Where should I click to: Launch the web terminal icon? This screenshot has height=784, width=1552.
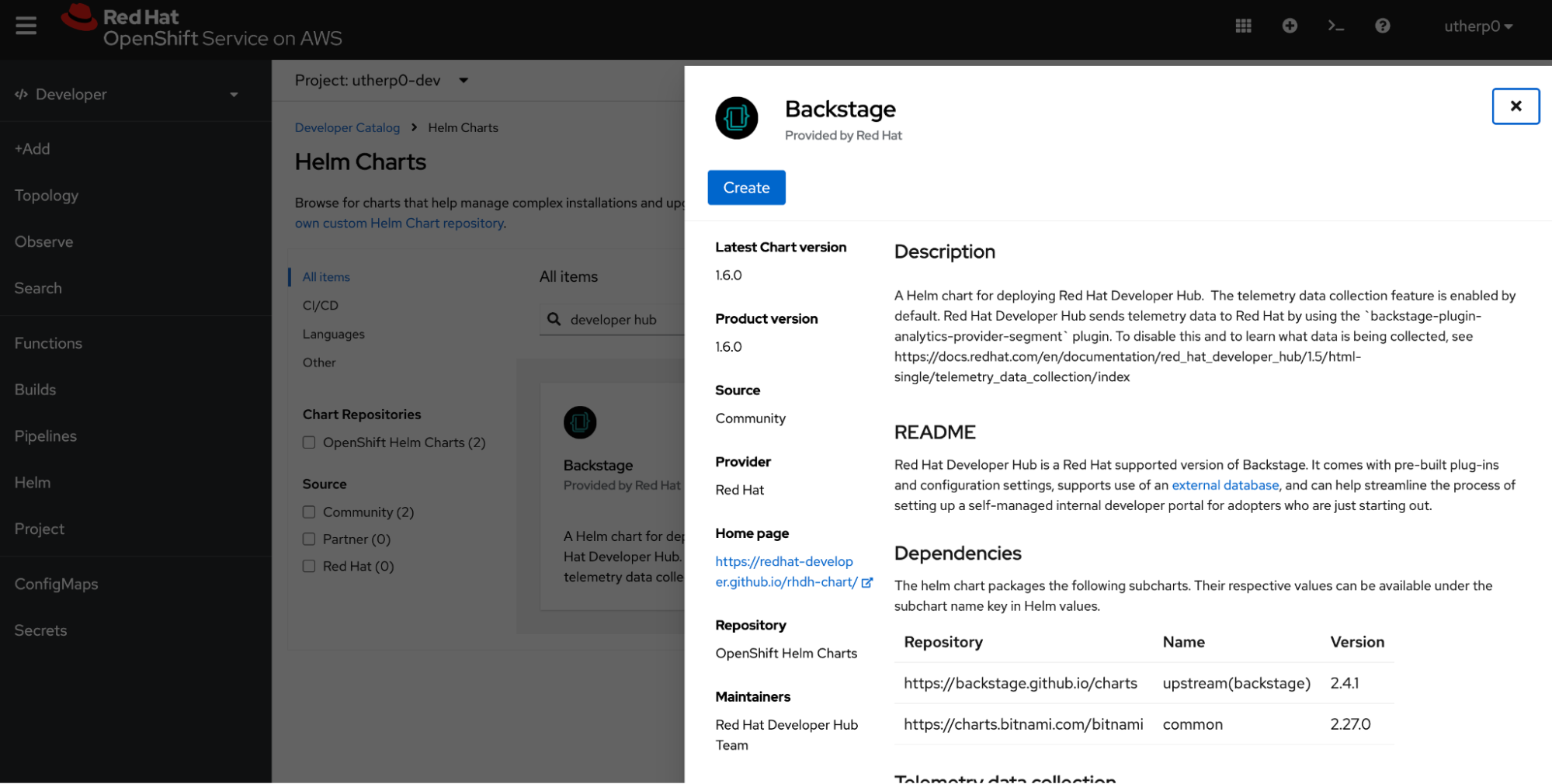[1336, 26]
